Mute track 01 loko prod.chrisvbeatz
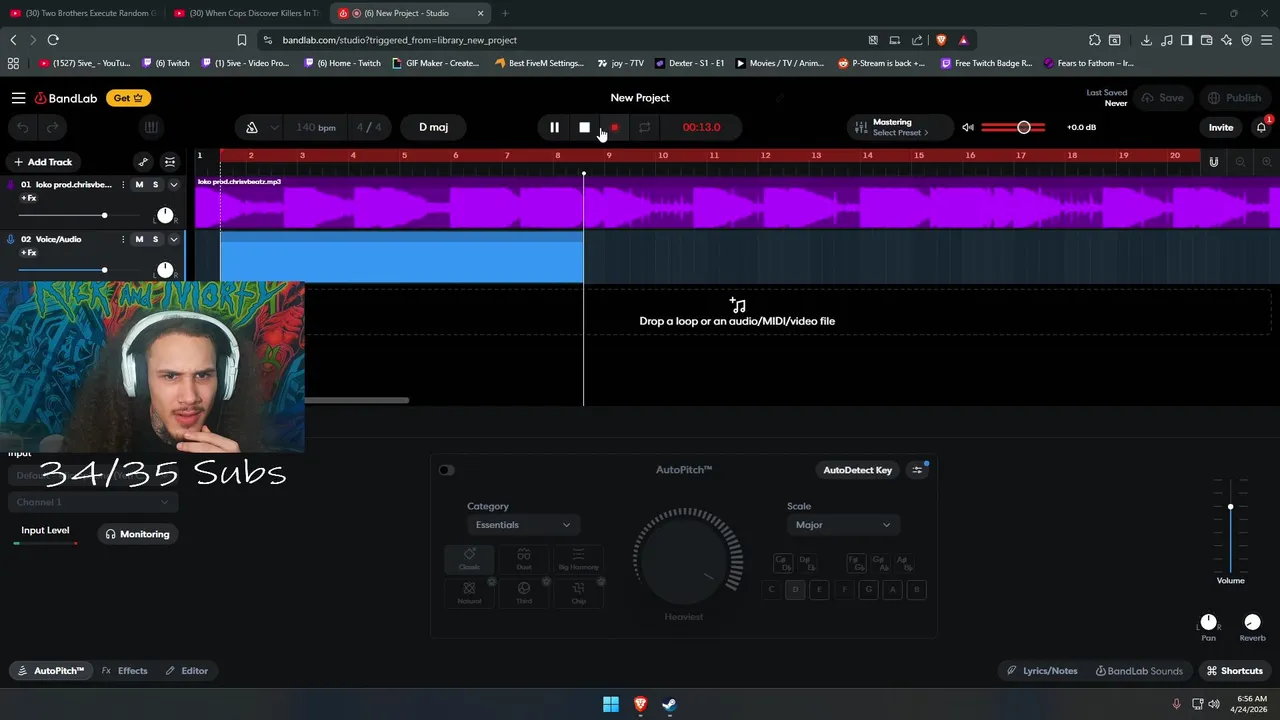Screen dimensions: 1280x720 click(x=139, y=184)
